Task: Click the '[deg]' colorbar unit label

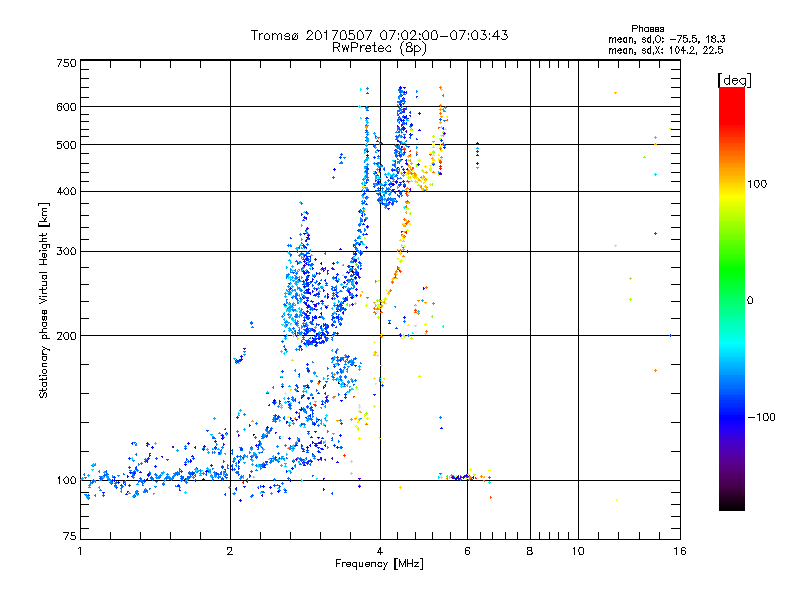Action: [734, 80]
